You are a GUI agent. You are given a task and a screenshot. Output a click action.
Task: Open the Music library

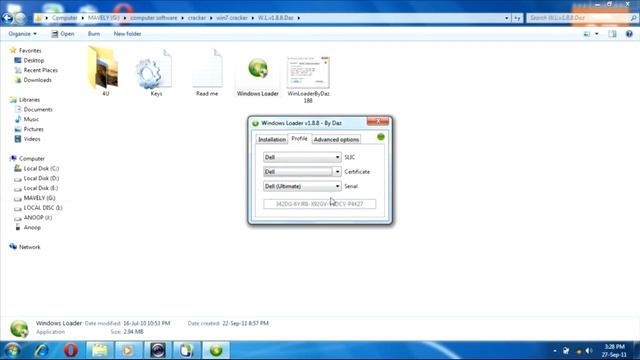pyautogui.click(x=31, y=119)
